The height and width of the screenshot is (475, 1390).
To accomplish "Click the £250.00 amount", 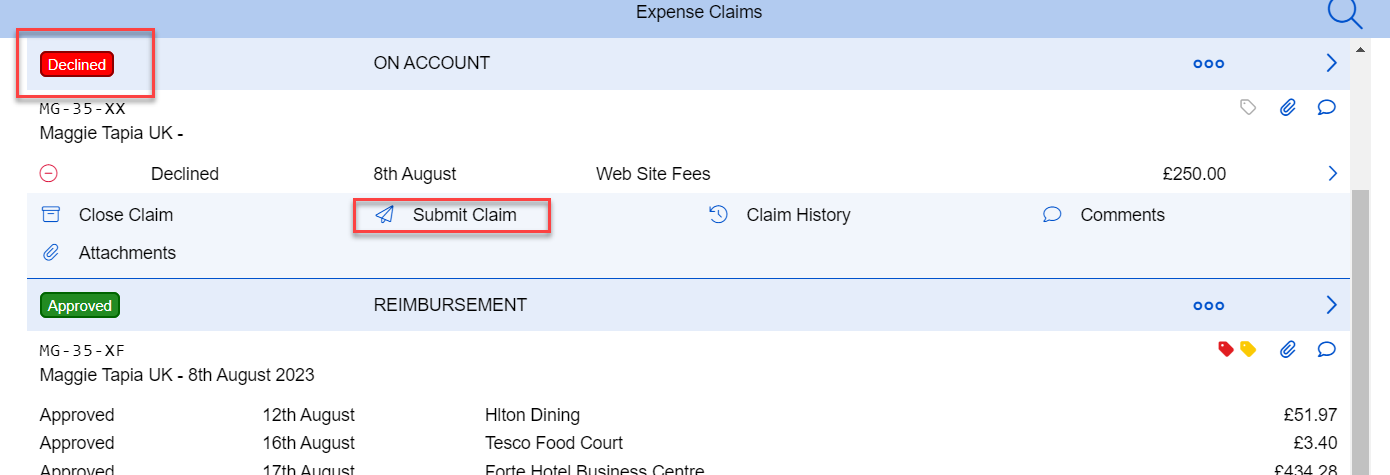I will [1194, 173].
